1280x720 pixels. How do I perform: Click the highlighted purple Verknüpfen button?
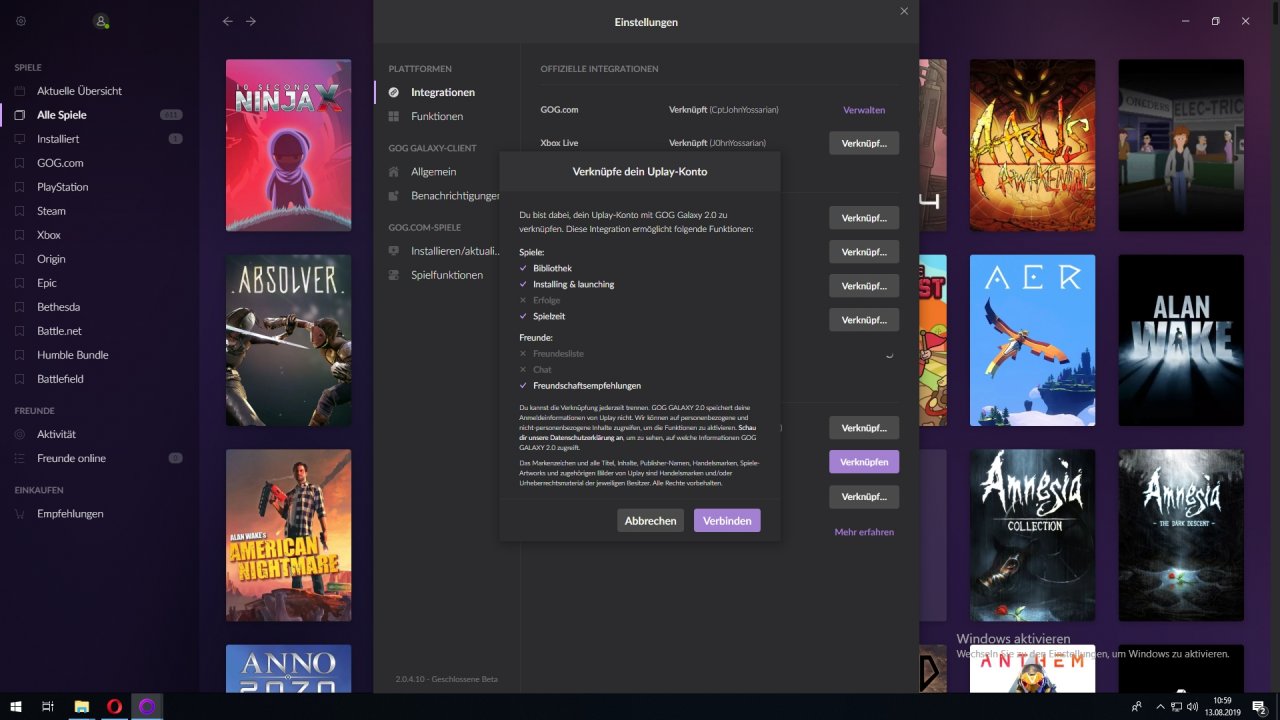tap(864, 462)
